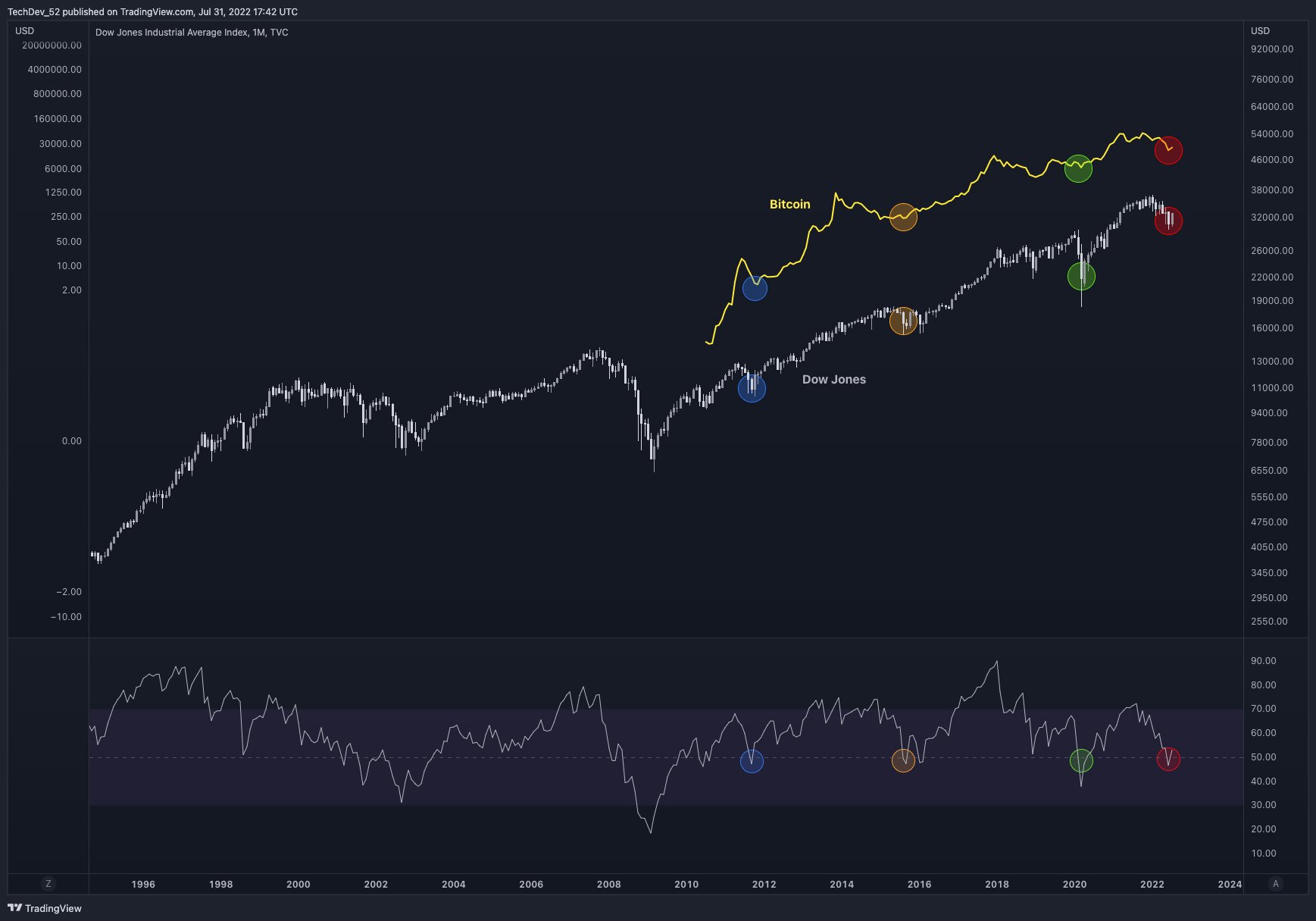Screen dimensions: 1316x921
Task: Click the 2020 label on time axis
Action: [x=1074, y=885]
